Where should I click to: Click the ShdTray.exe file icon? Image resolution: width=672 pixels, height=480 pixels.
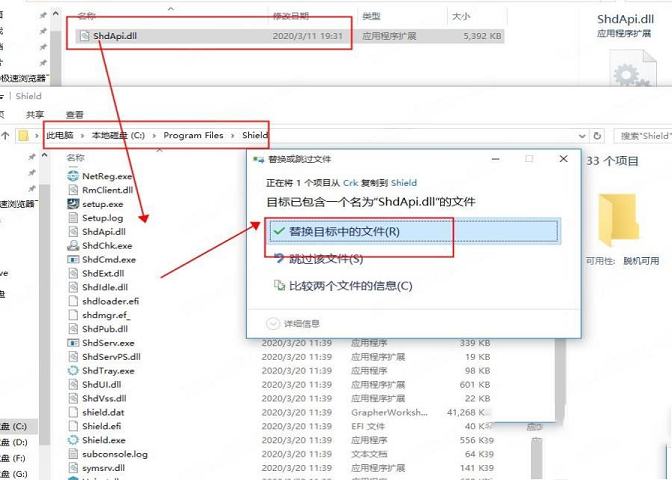pyautogui.click(x=73, y=370)
